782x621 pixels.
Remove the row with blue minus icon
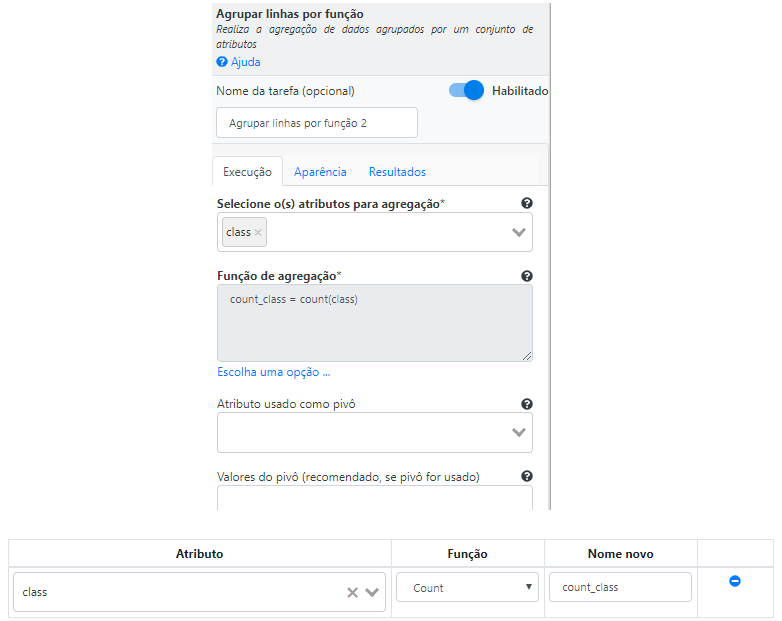pyautogui.click(x=735, y=581)
